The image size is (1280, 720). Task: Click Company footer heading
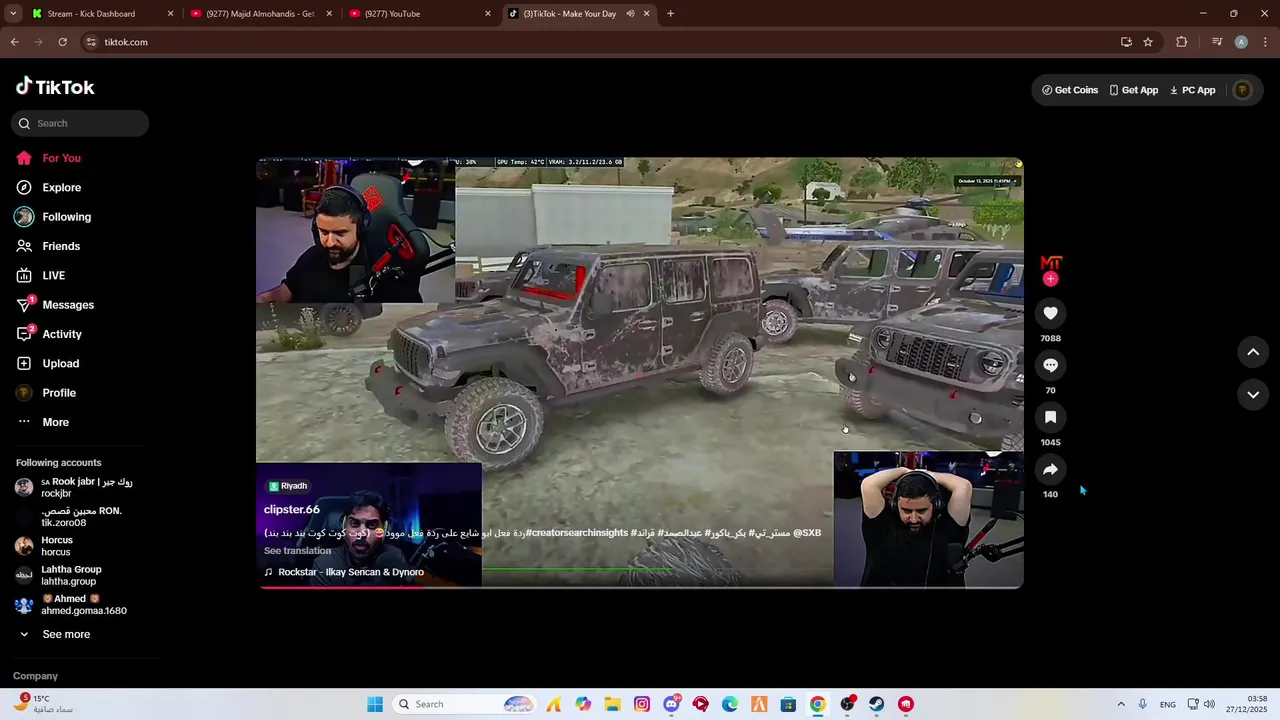[35, 676]
